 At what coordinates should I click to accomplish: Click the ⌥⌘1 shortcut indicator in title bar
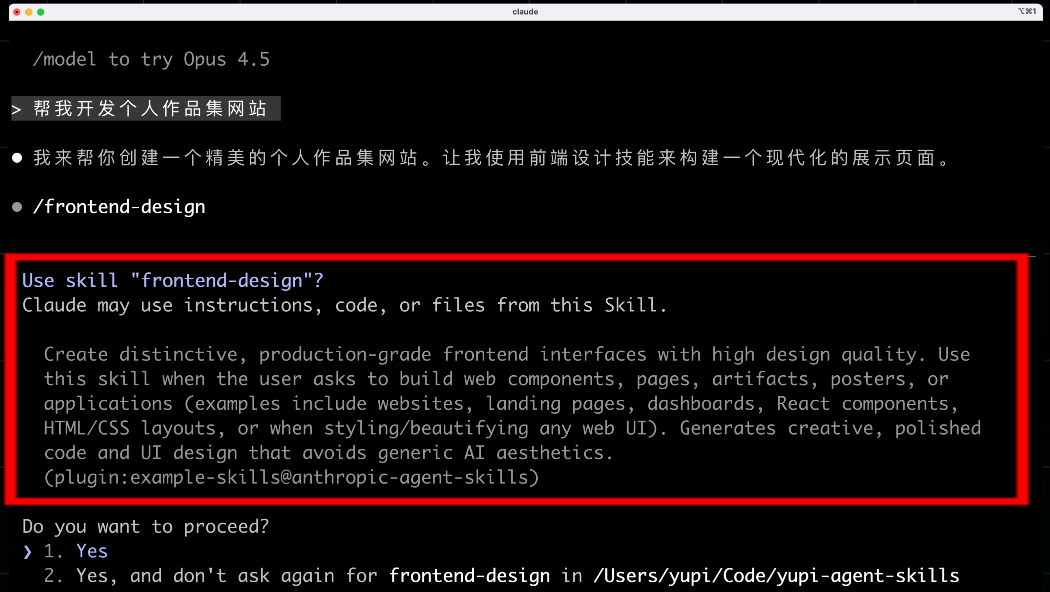1027,11
